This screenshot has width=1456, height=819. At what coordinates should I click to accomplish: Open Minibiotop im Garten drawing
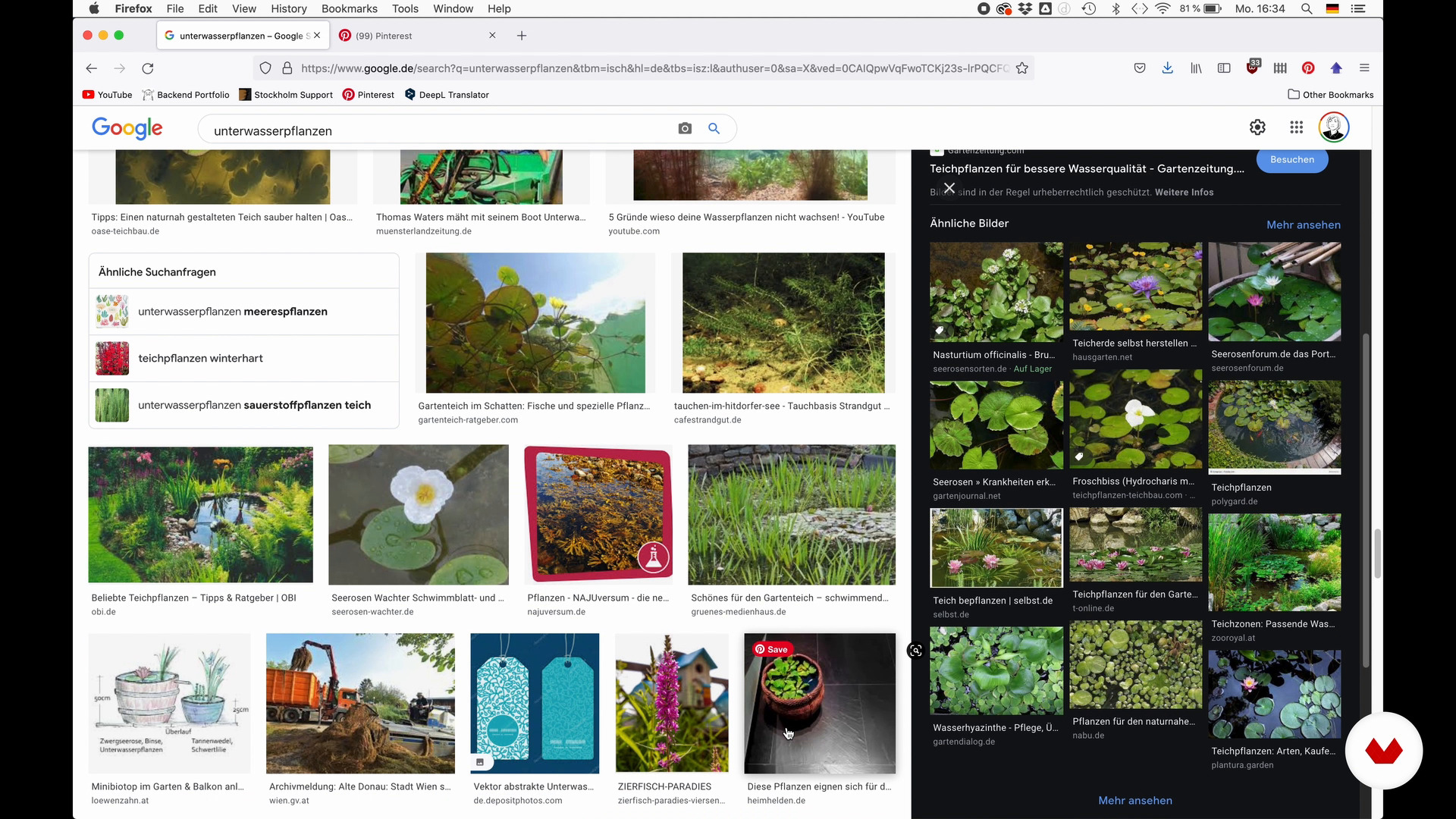point(169,704)
